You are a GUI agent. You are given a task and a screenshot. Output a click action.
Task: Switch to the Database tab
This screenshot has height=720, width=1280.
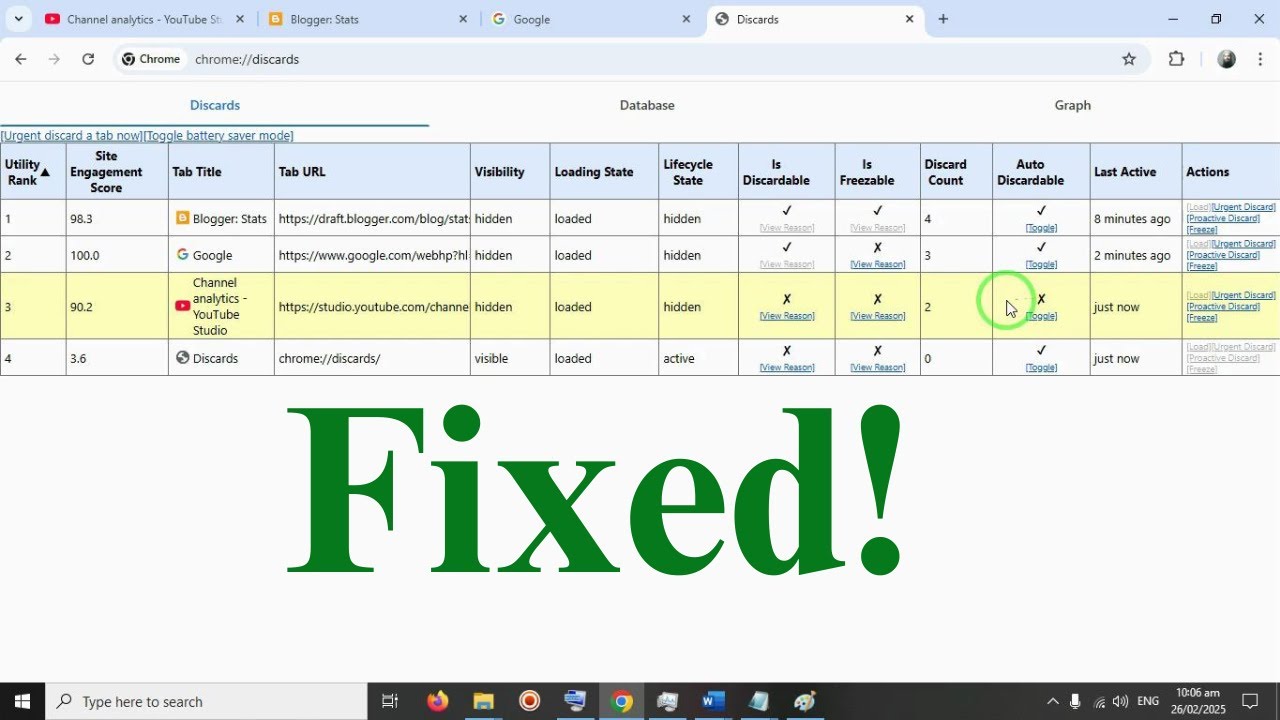[x=647, y=105]
